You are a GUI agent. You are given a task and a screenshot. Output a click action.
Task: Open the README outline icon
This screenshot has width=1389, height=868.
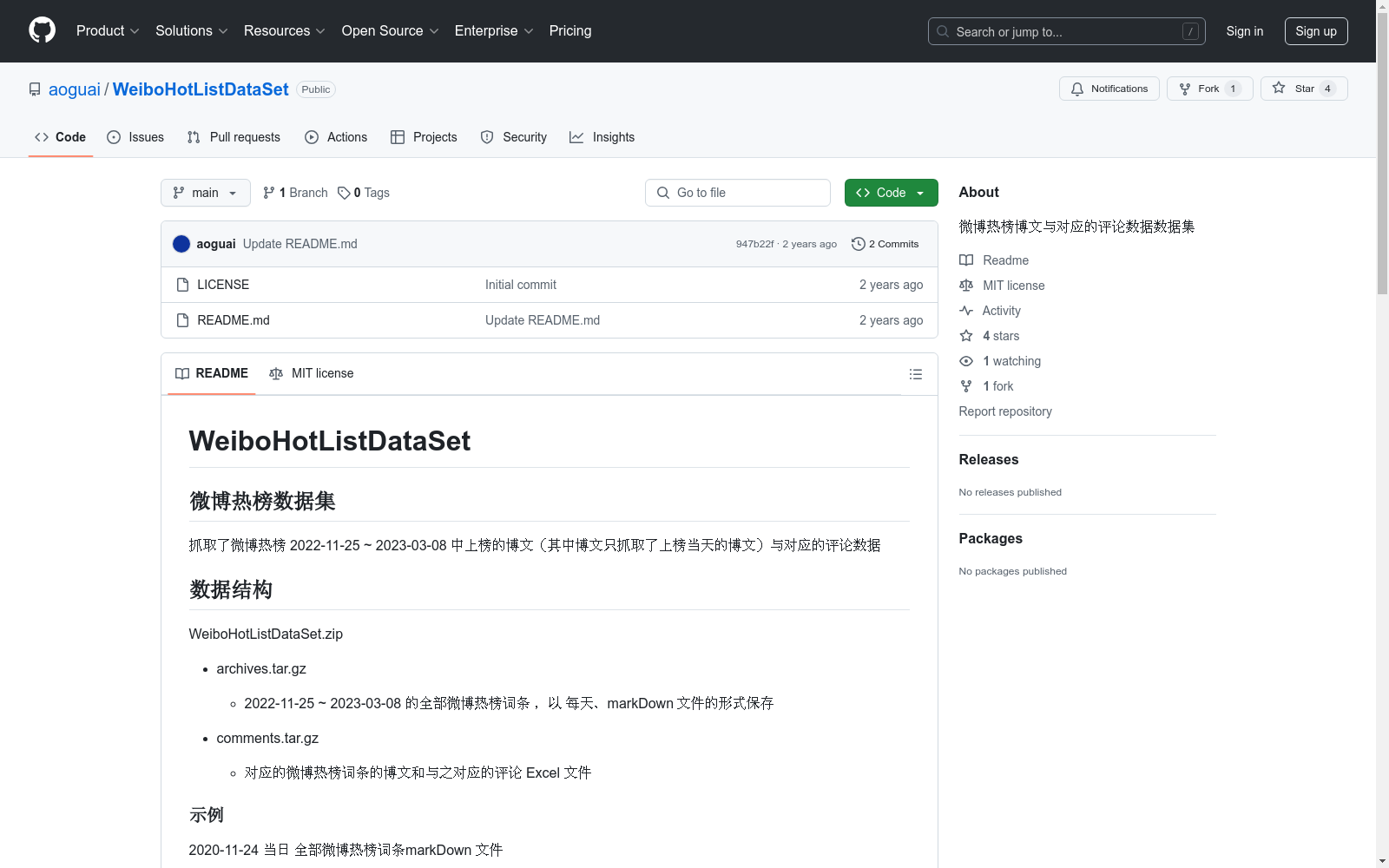pyautogui.click(x=915, y=374)
